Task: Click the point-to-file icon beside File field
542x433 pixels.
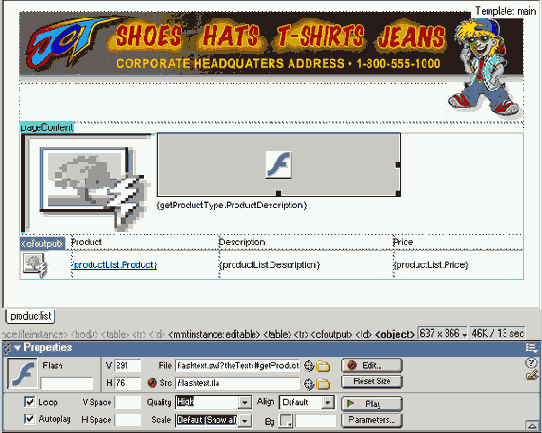Action: click(309, 365)
